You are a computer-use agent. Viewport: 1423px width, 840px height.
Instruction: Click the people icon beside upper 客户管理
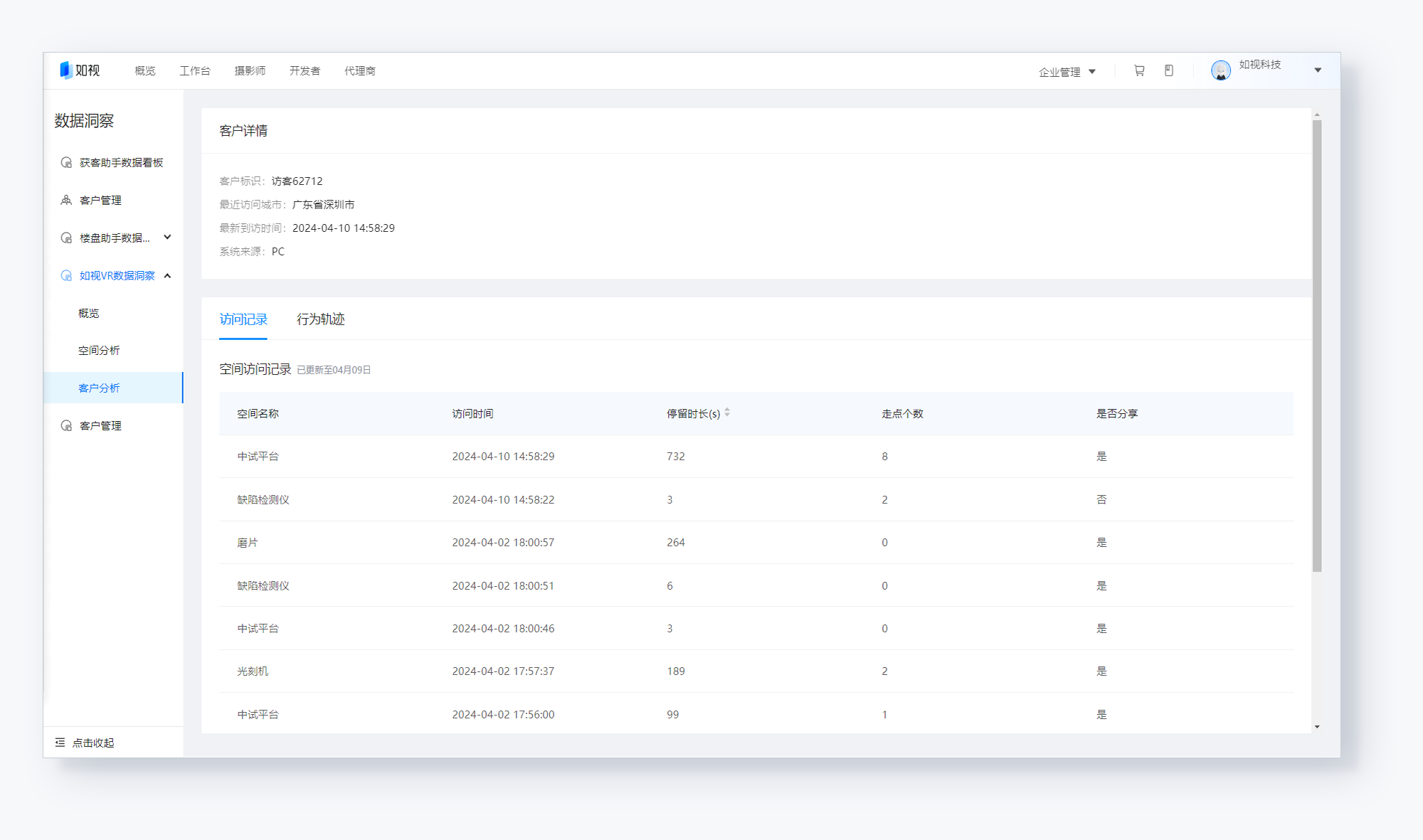pyautogui.click(x=66, y=200)
